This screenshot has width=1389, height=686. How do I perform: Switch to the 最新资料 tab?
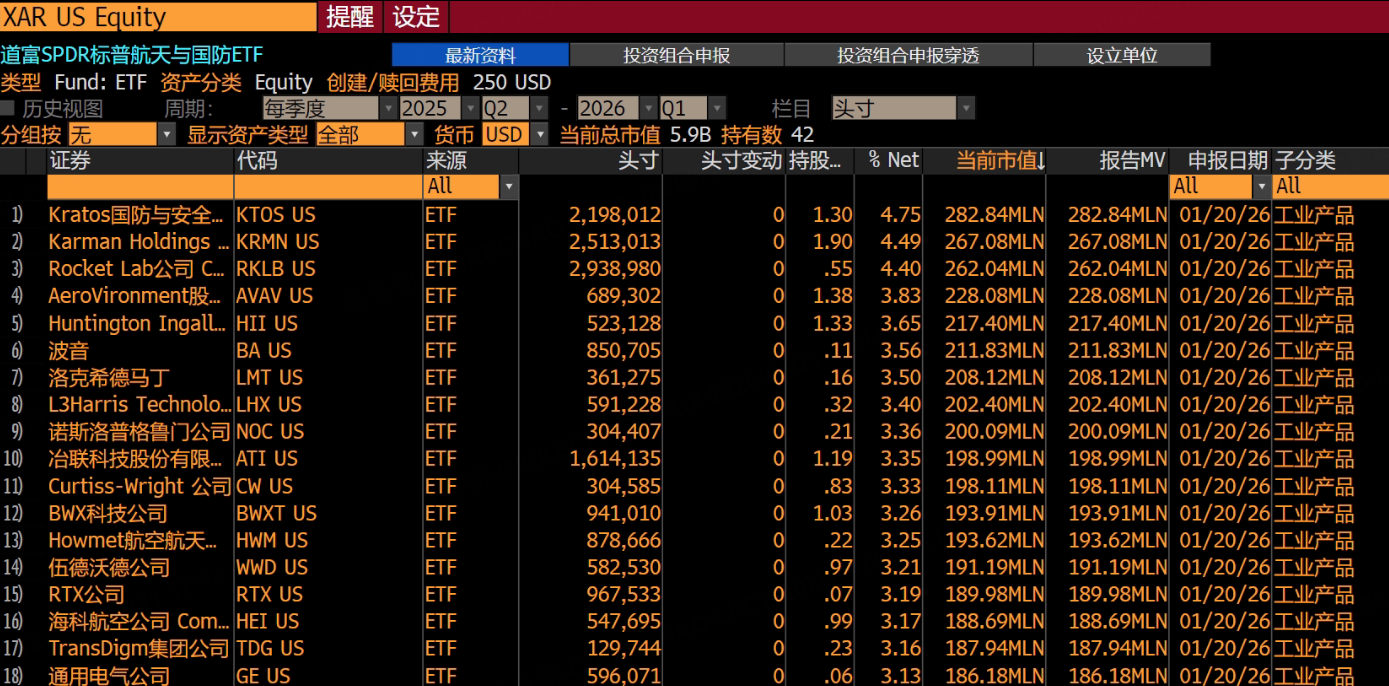click(480, 55)
